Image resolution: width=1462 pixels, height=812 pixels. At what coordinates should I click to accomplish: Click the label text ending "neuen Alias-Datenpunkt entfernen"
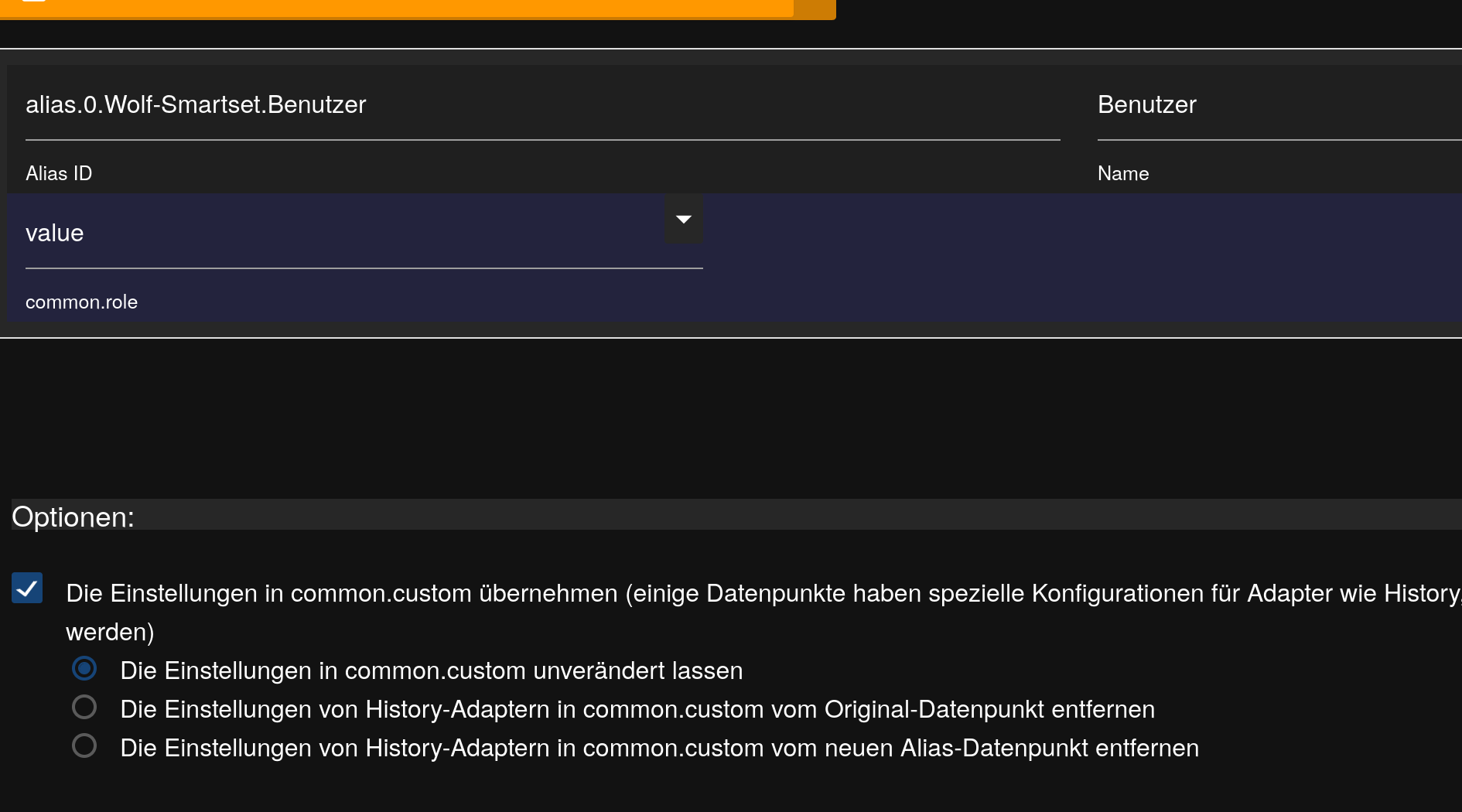(659, 748)
